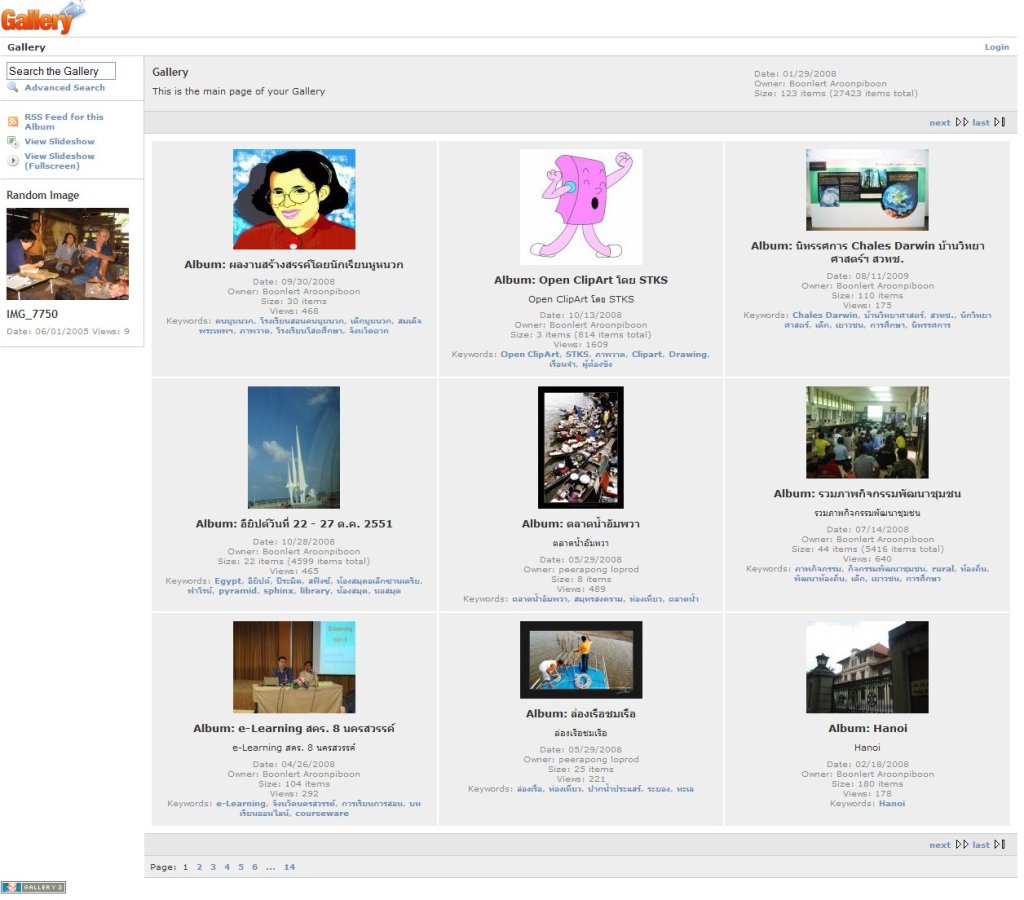
Task: Click the View Slideshow icon in sidebar
Action: click(13, 142)
